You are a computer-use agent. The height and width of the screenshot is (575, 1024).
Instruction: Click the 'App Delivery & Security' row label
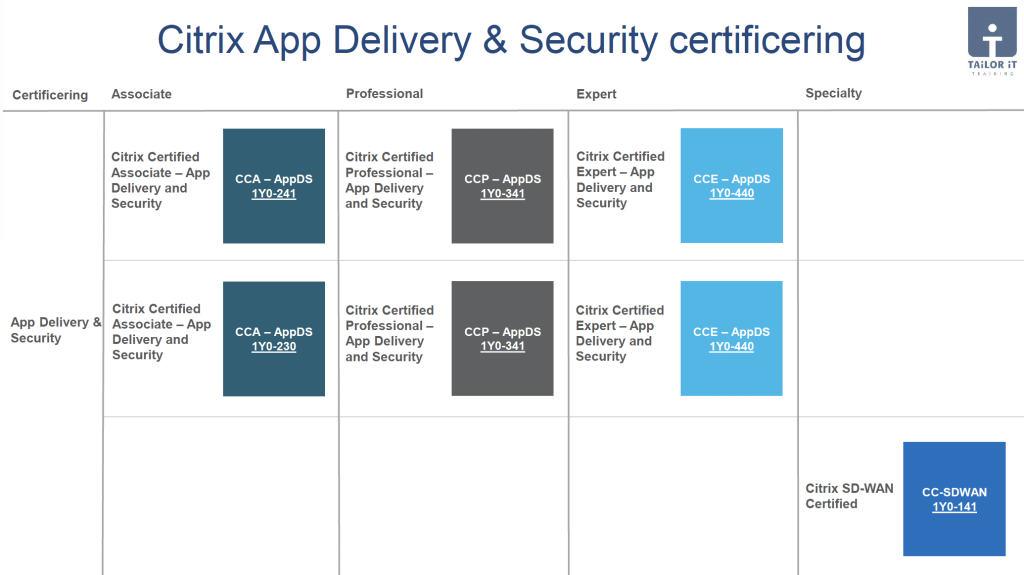(56, 330)
